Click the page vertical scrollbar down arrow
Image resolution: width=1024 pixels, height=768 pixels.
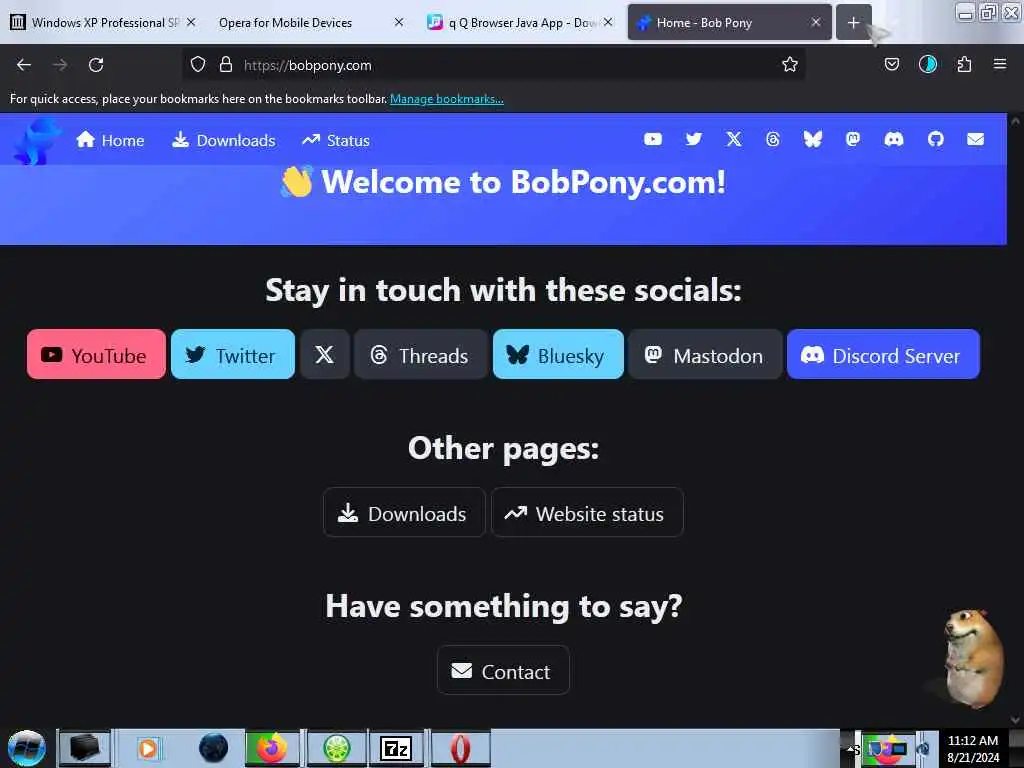(1016, 719)
